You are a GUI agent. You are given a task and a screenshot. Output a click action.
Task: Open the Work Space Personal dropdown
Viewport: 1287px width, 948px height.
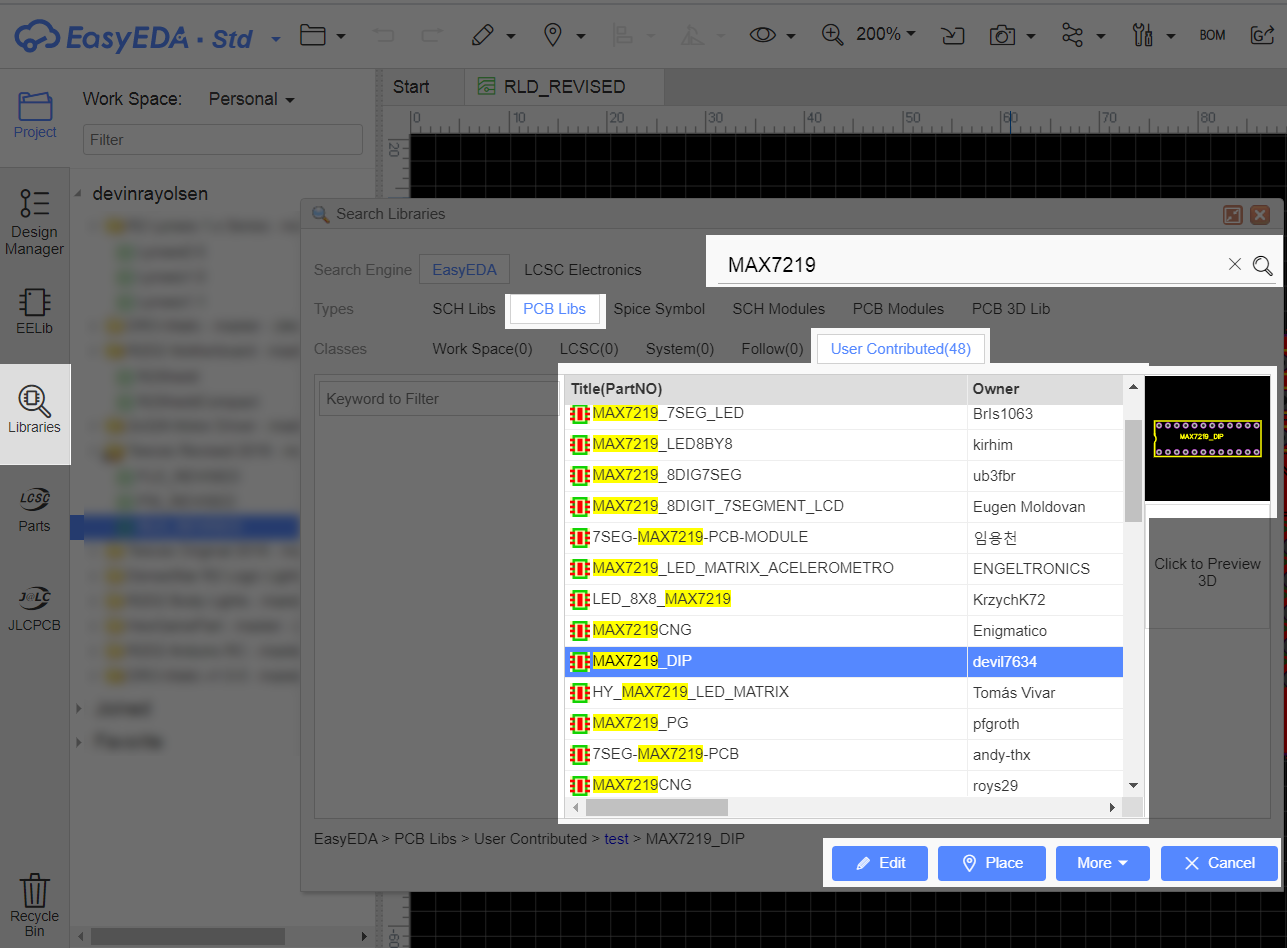[251, 99]
